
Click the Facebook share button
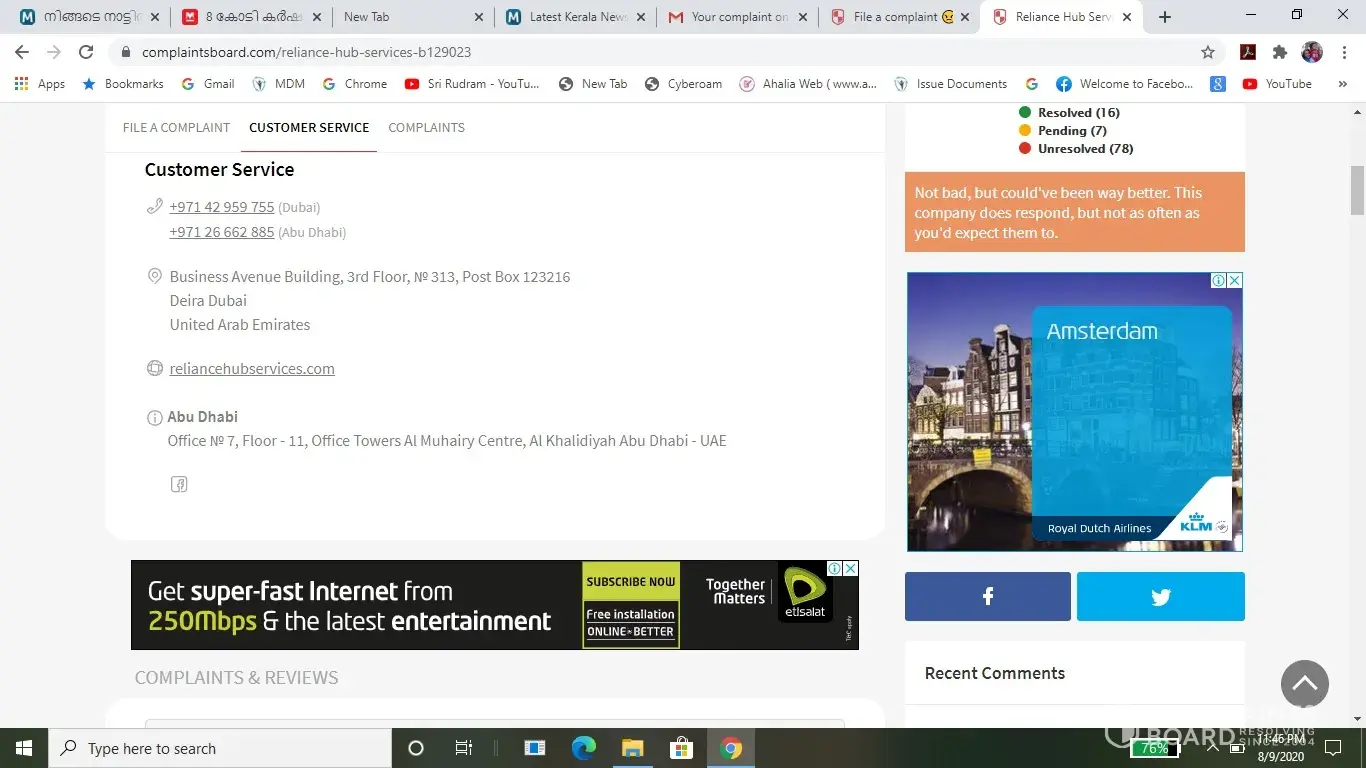coord(987,597)
